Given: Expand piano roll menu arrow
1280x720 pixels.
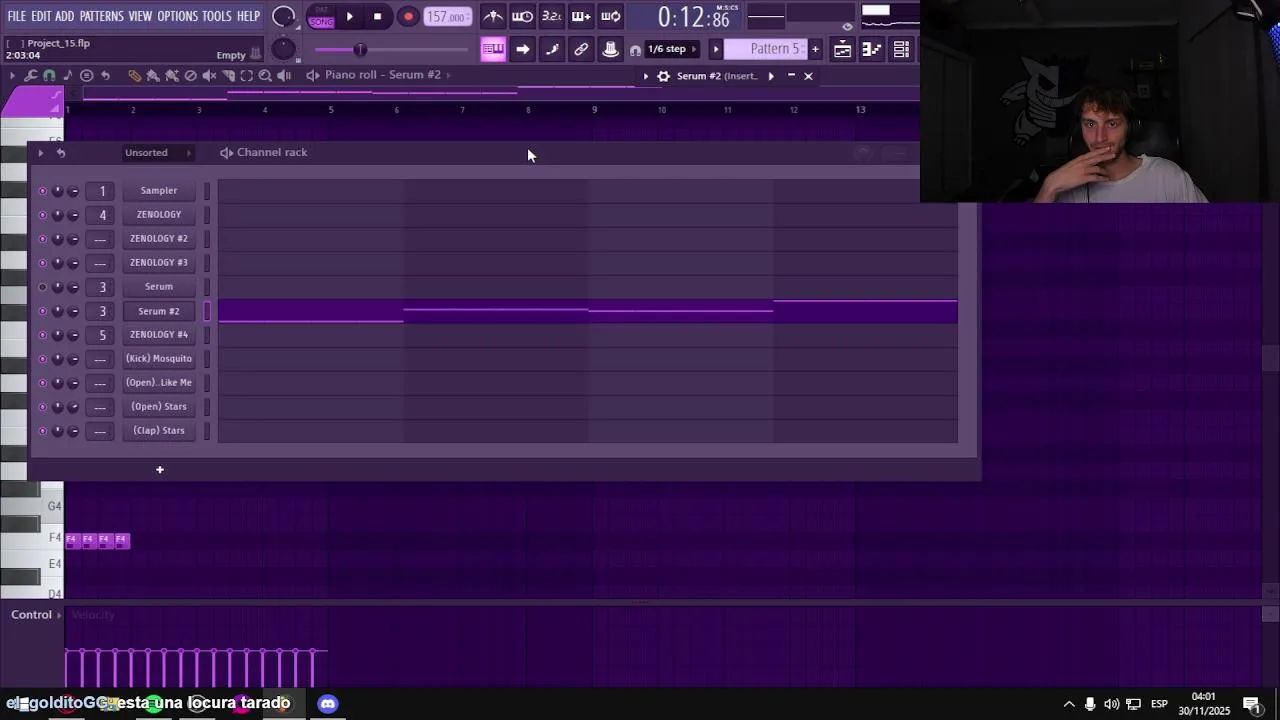Looking at the screenshot, I should 12,75.
